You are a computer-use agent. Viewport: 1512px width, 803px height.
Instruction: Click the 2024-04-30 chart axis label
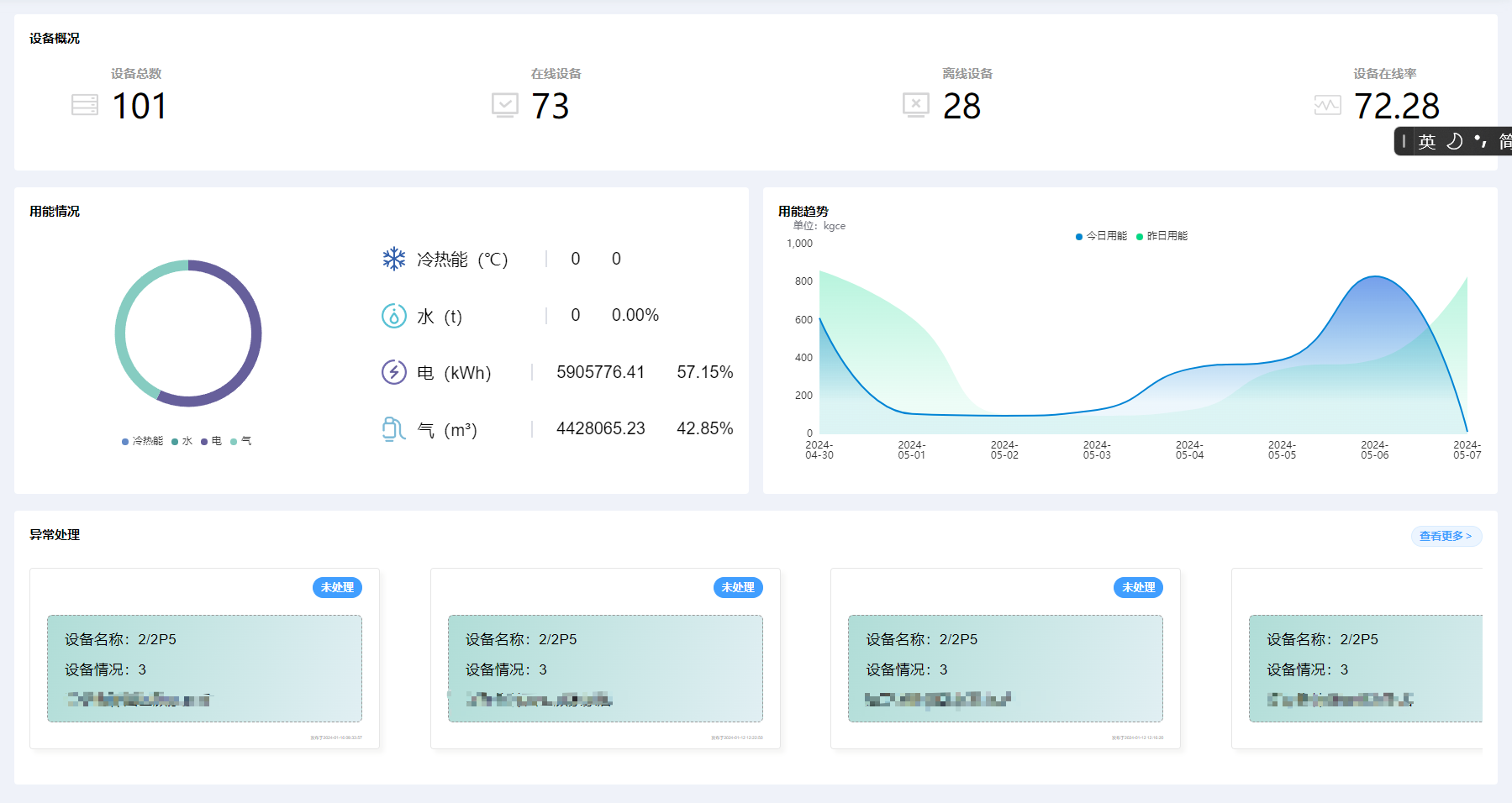pos(819,450)
